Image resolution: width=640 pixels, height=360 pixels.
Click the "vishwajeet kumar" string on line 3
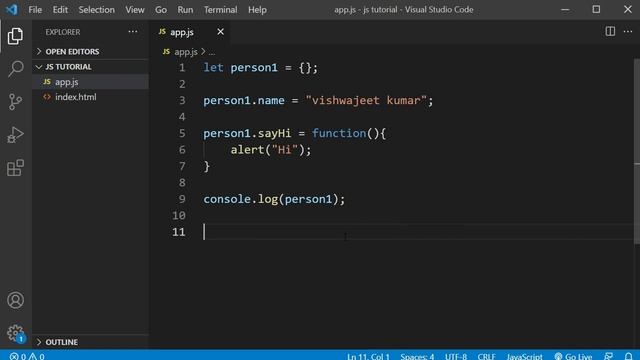coord(366,100)
